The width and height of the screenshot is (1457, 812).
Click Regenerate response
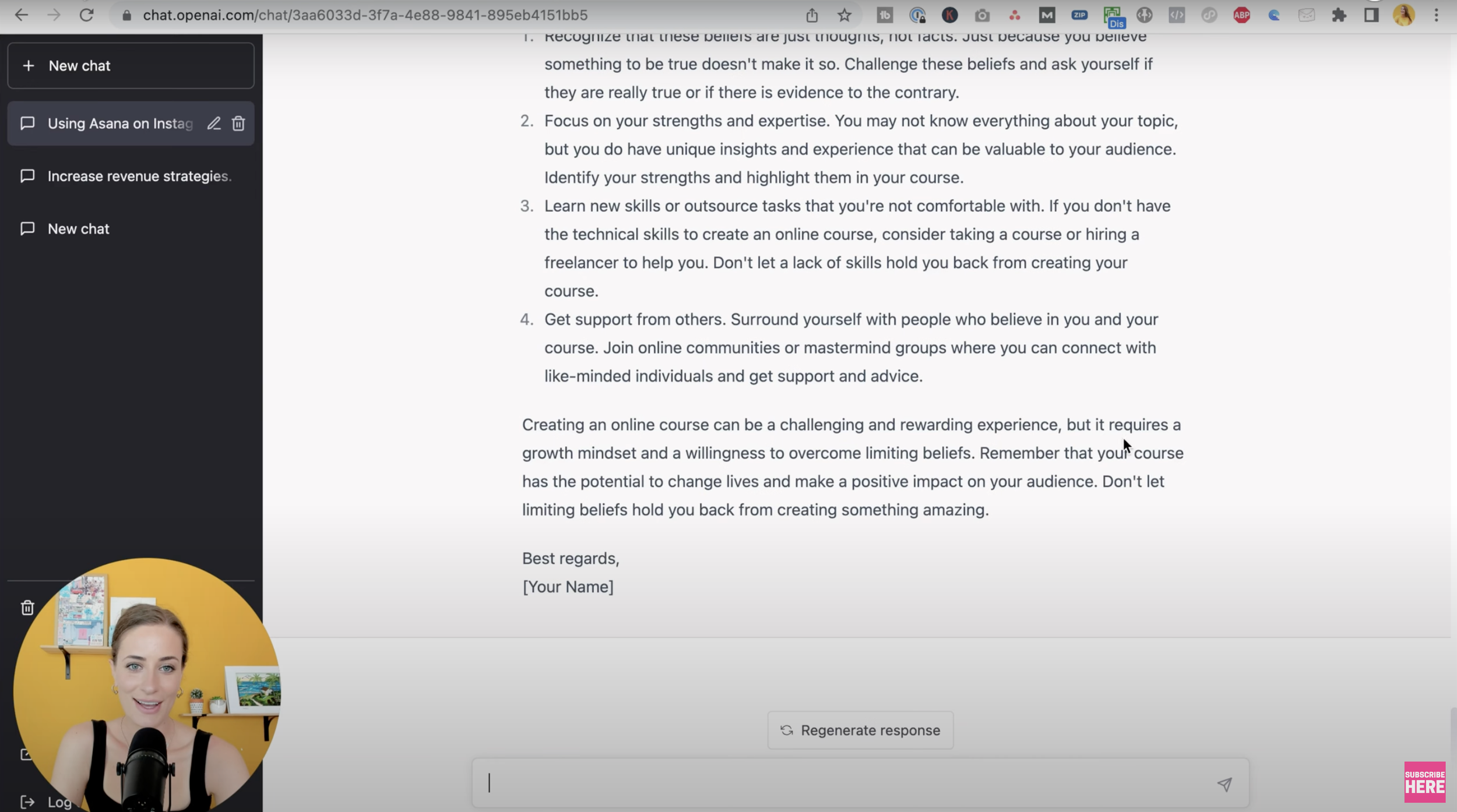tap(860, 730)
